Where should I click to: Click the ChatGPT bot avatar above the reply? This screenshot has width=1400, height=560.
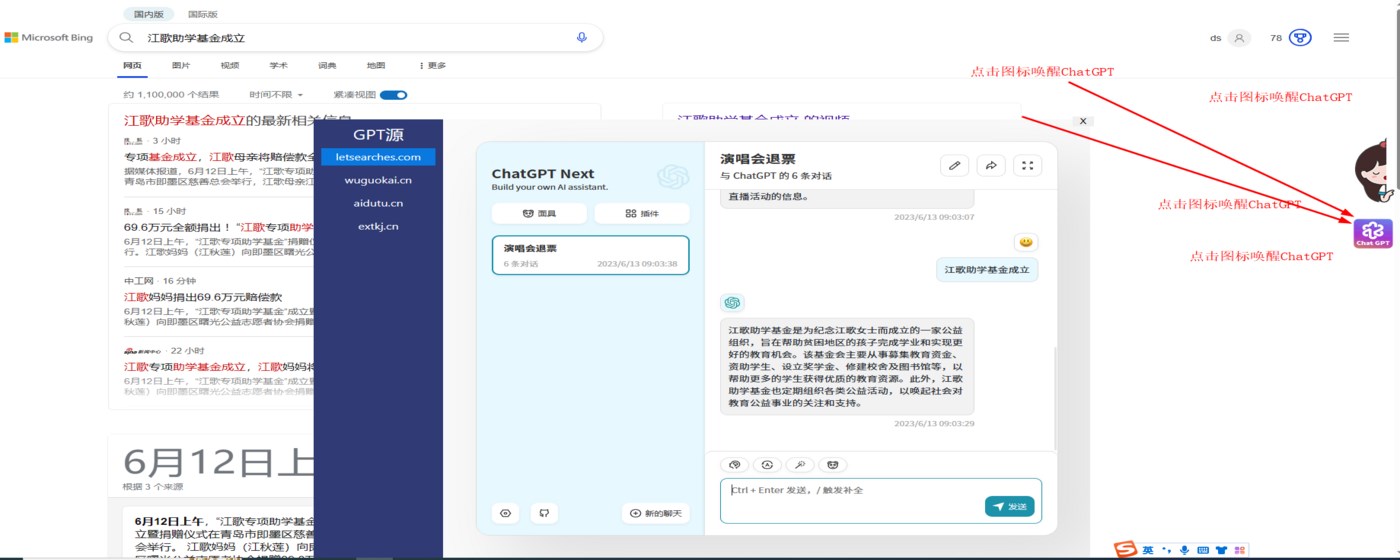[x=732, y=303]
